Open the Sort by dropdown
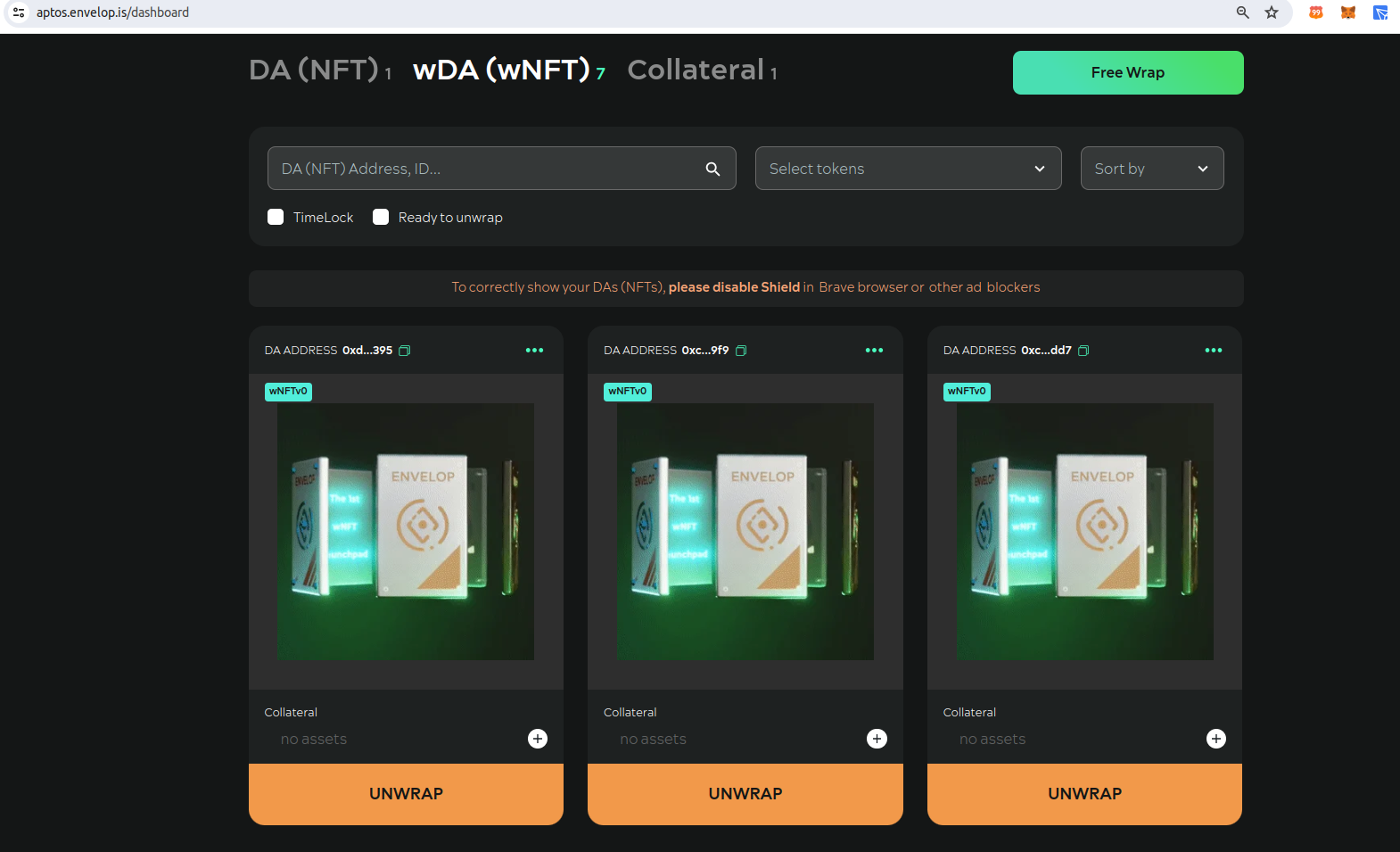This screenshot has width=1400, height=852. pyautogui.click(x=1152, y=169)
